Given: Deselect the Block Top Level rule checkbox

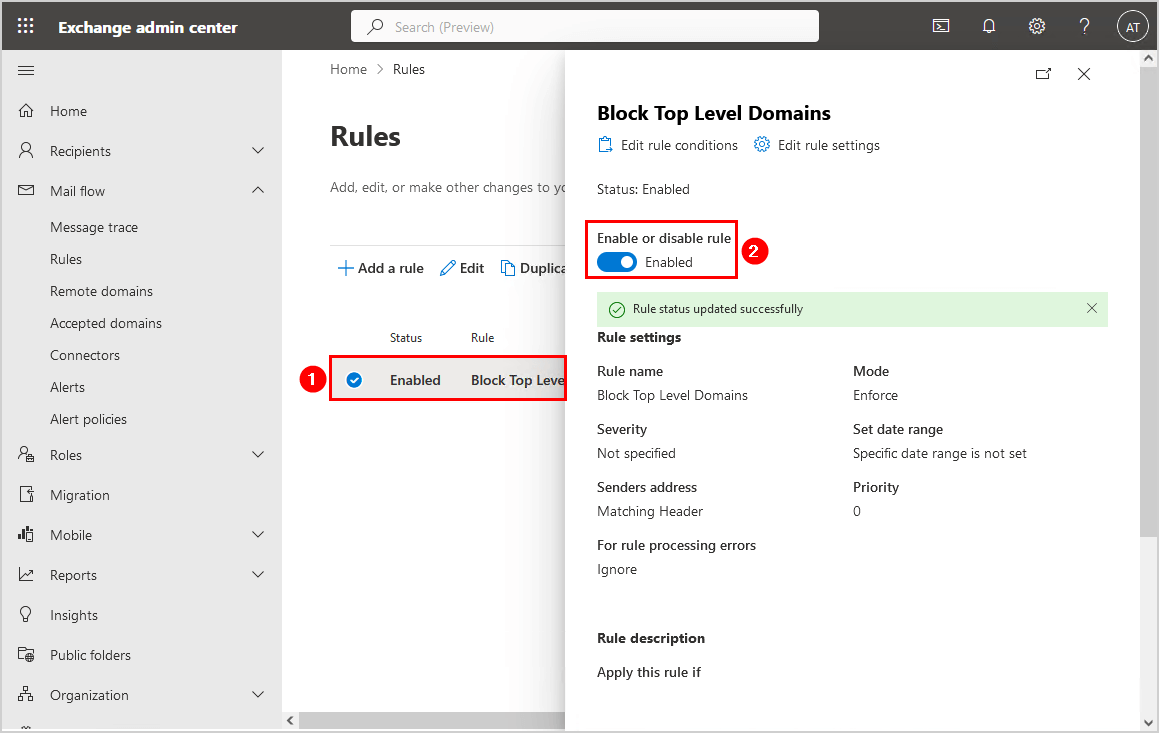Looking at the screenshot, I should [x=354, y=380].
